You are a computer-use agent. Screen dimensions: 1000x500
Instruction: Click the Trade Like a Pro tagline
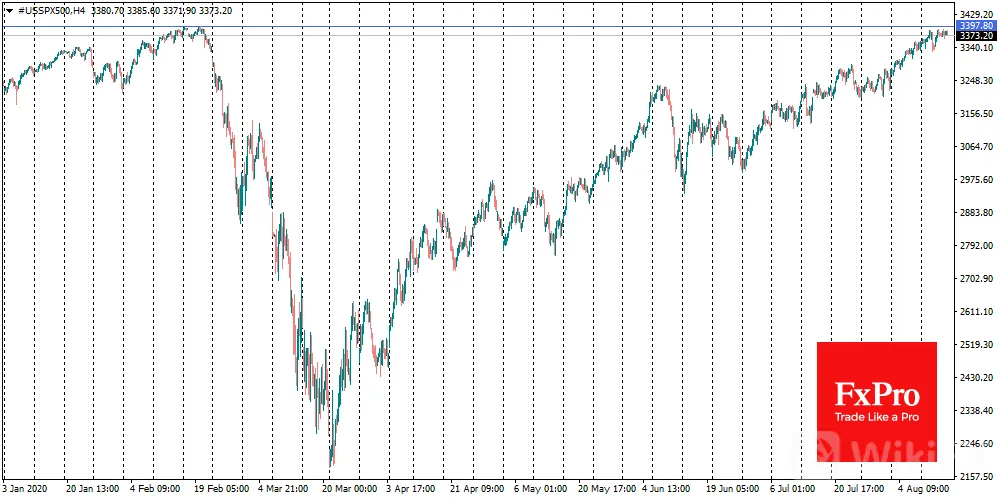(876, 418)
